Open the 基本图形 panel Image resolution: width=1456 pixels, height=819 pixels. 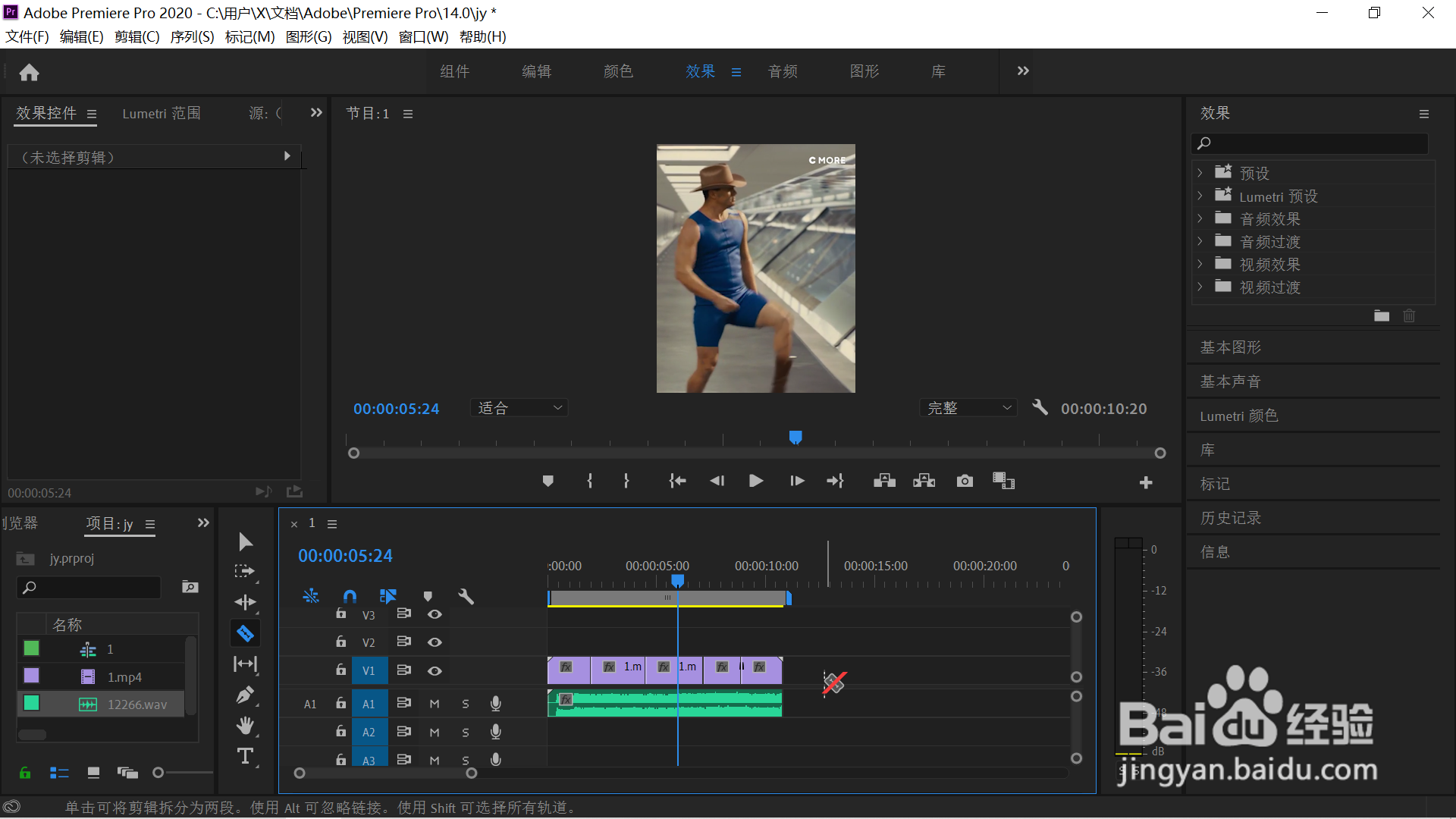point(1230,347)
